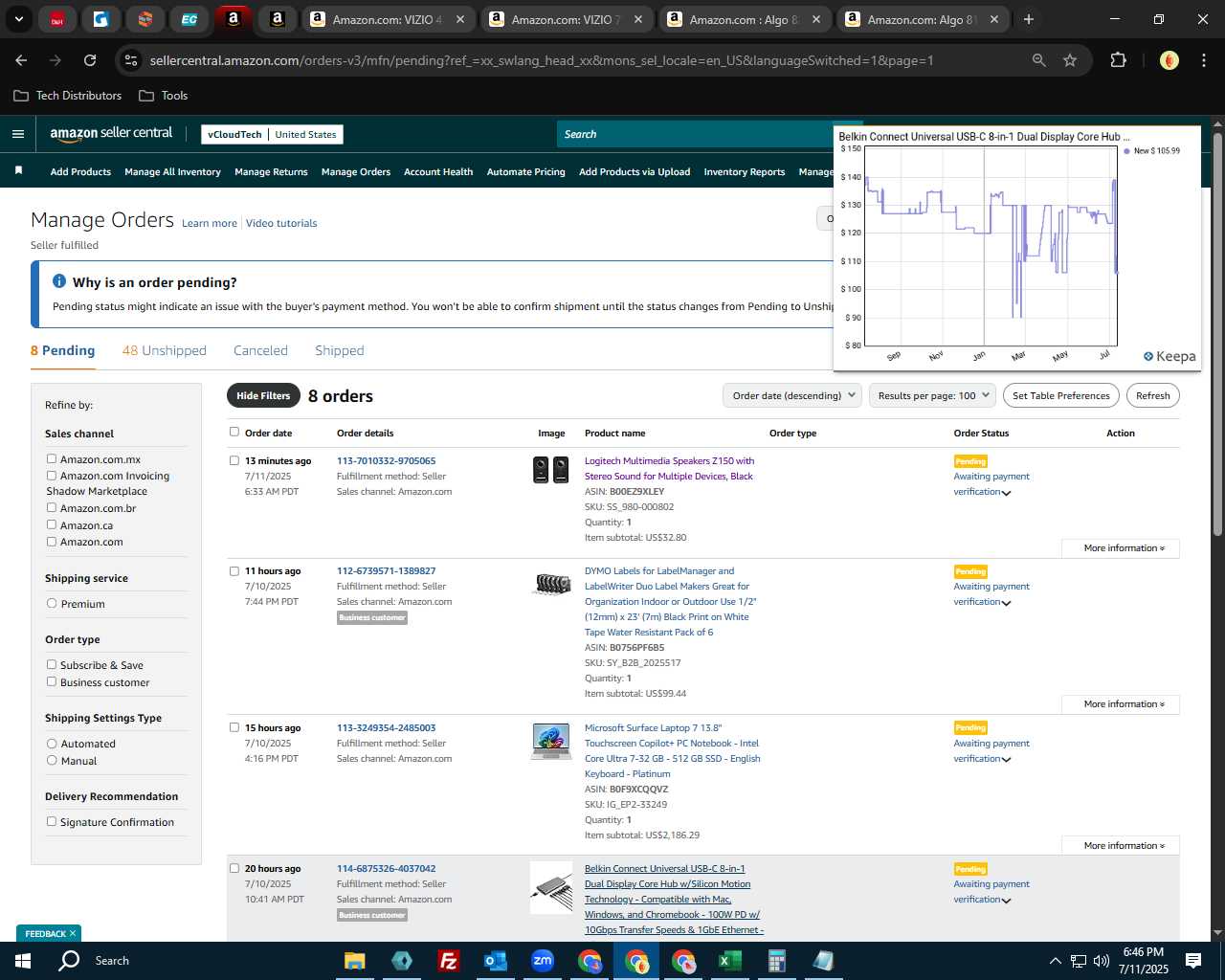Open Zoom from the taskbar
This screenshot has height=980, width=1225.
click(x=543, y=961)
